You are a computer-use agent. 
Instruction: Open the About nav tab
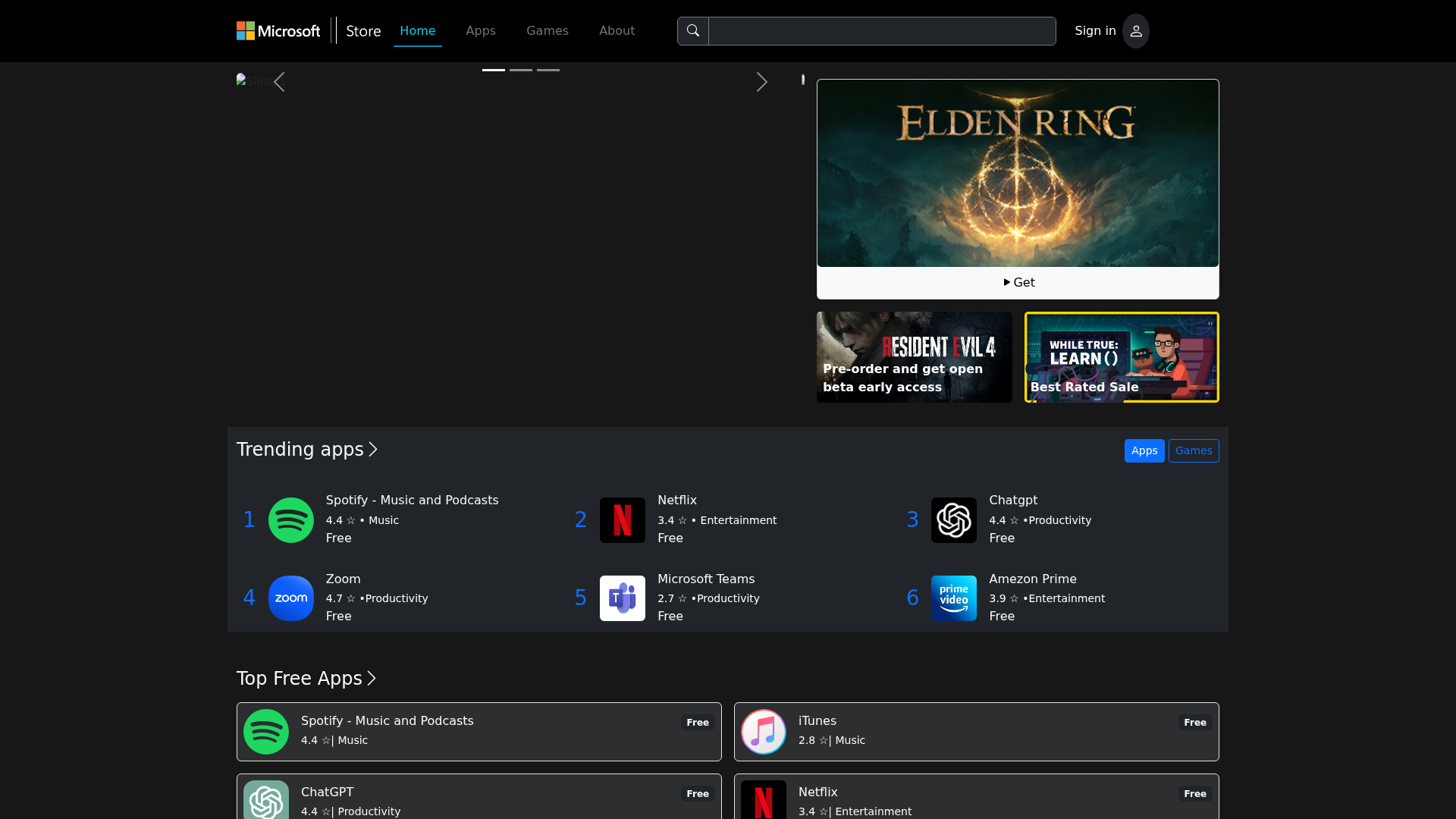(x=617, y=31)
